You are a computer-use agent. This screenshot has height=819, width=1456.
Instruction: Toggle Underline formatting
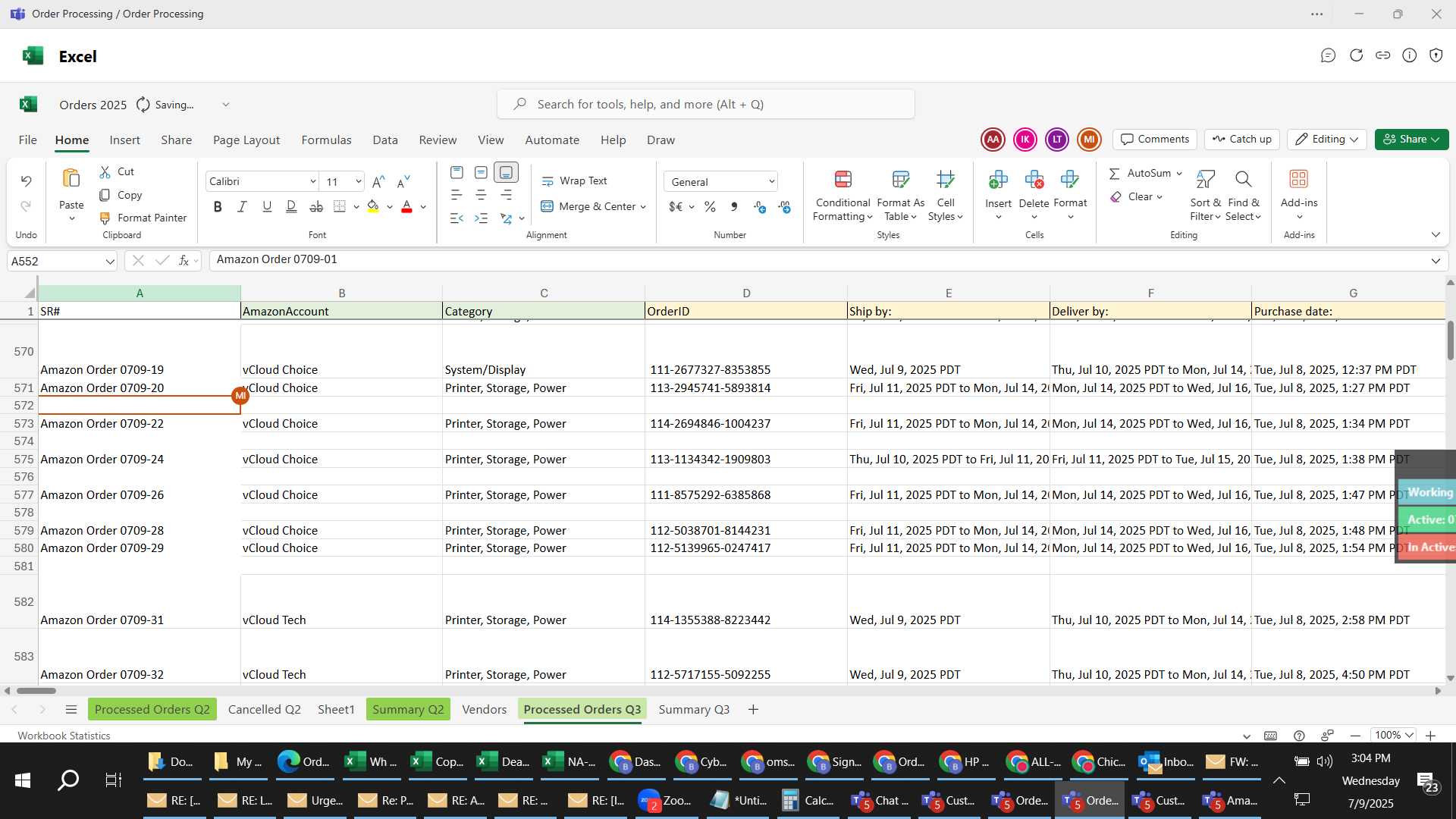coord(267,207)
